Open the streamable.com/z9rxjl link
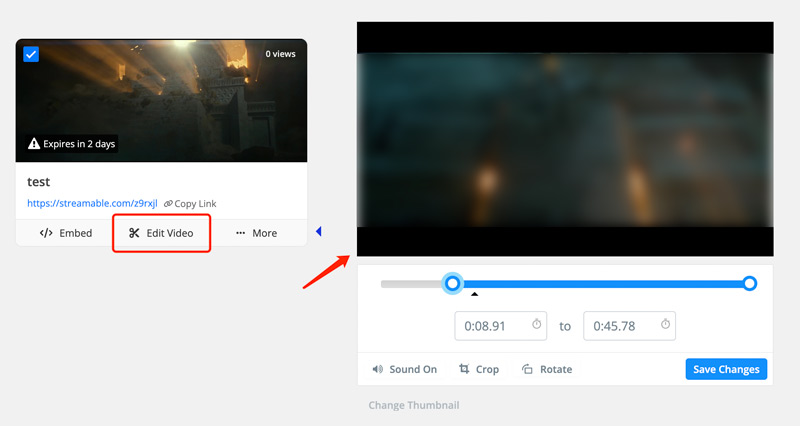This screenshot has width=800, height=426. pos(92,203)
